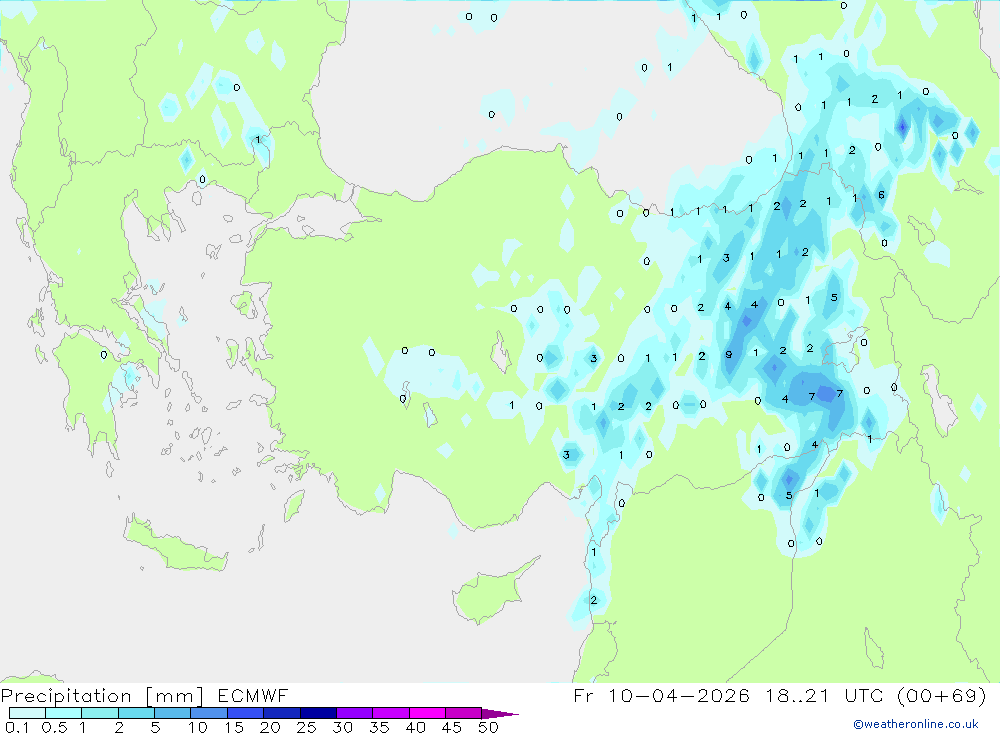Click the "25" legend scale label
This screenshot has height=733, width=1000.
tap(306, 727)
